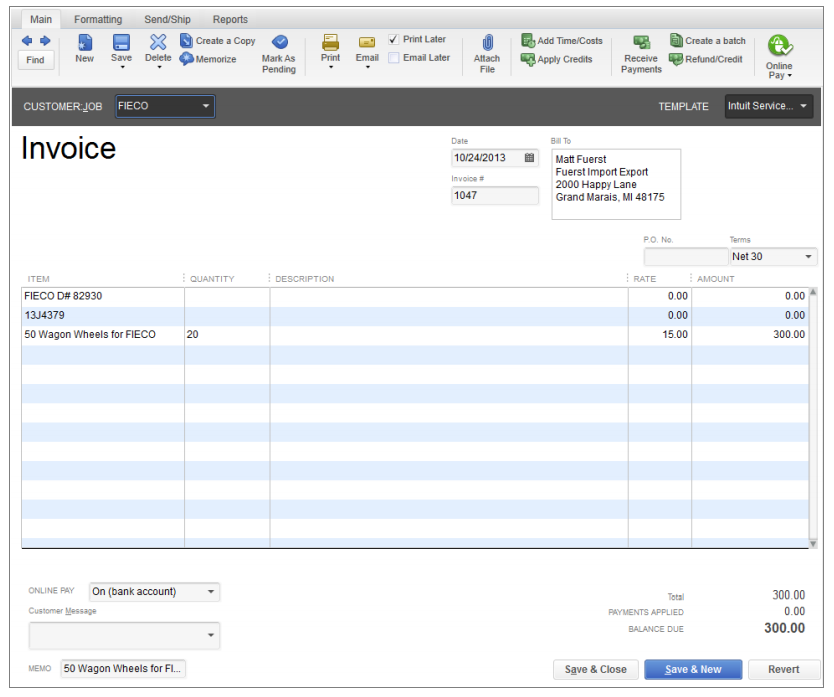This screenshot has width=834, height=697.
Task: Open Receive Payments
Action: (x=641, y=54)
